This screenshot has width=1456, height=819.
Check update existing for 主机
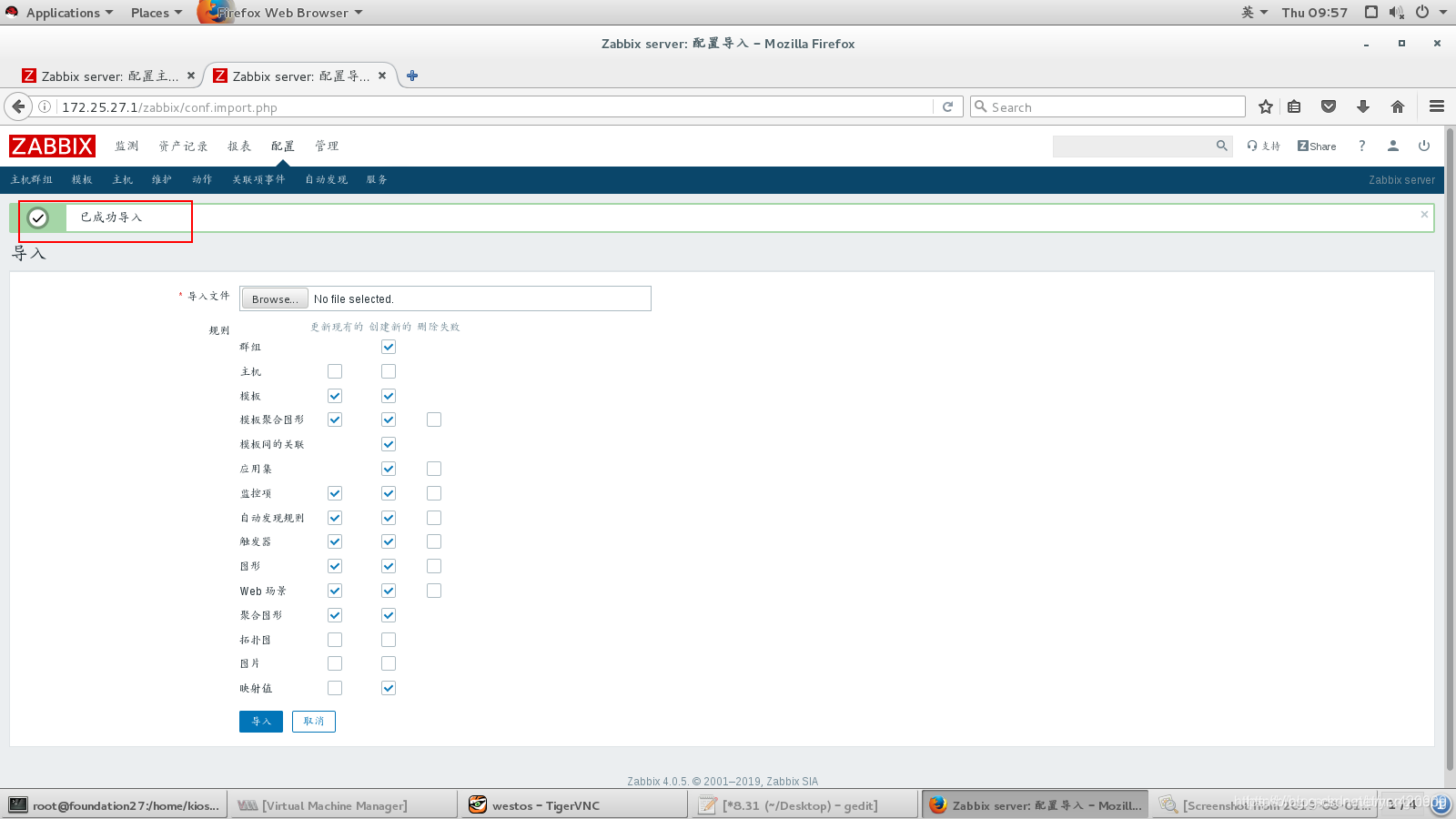click(335, 371)
